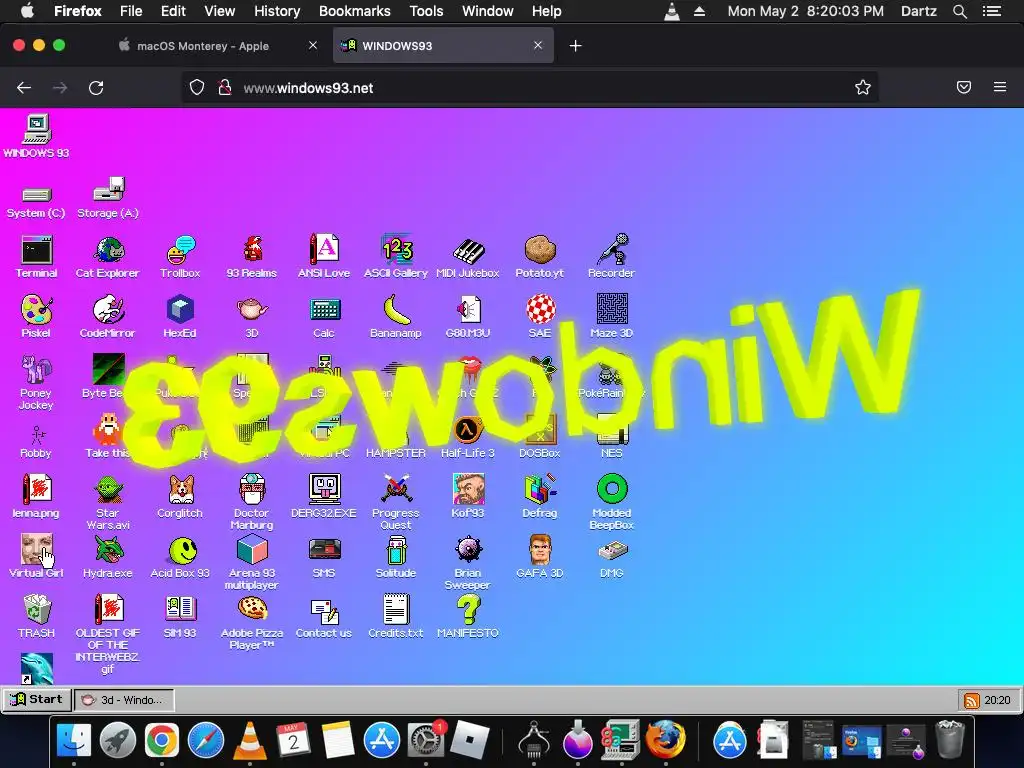Launch the ANSI Love icon

pyautogui.click(x=324, y=250)
